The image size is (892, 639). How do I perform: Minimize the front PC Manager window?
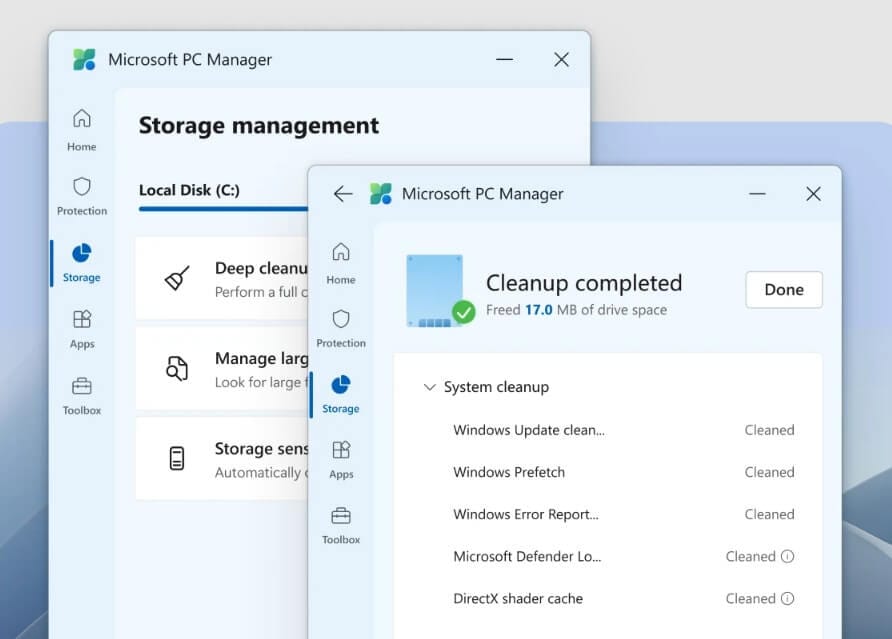(757, 194)
